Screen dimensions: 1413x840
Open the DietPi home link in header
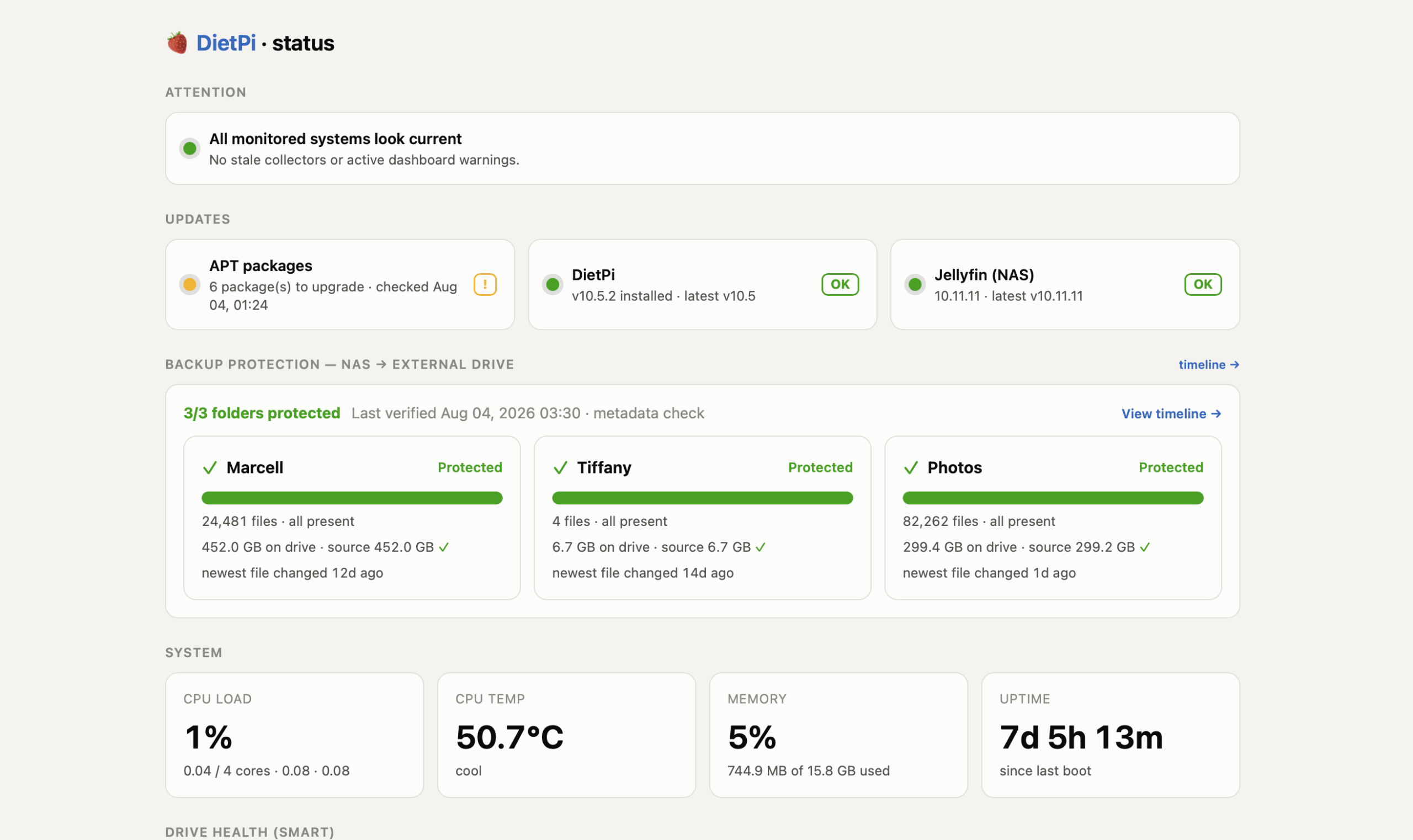pos(226,43)
